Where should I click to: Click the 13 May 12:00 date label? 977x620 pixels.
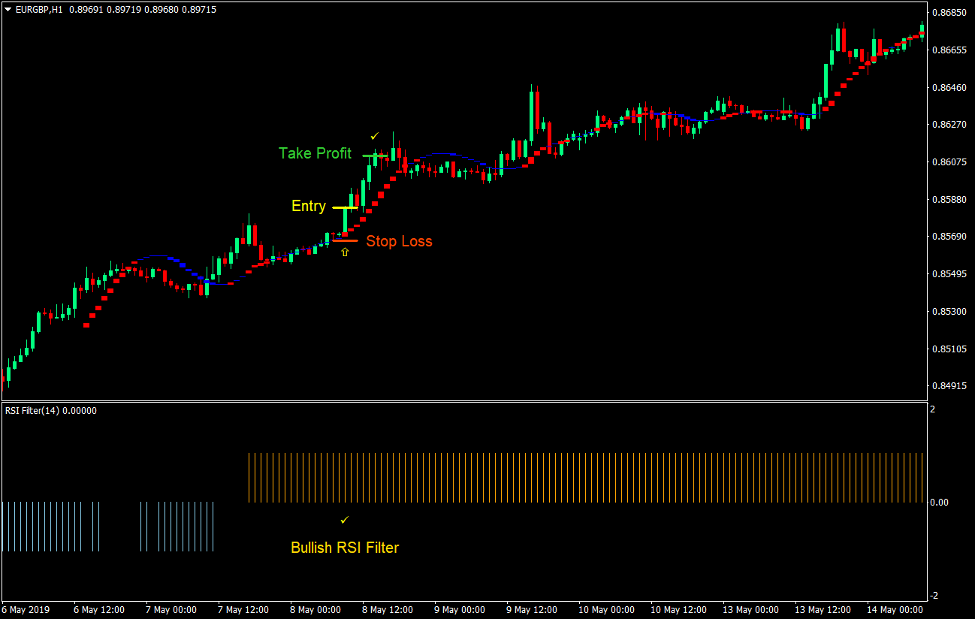(823, 610)
